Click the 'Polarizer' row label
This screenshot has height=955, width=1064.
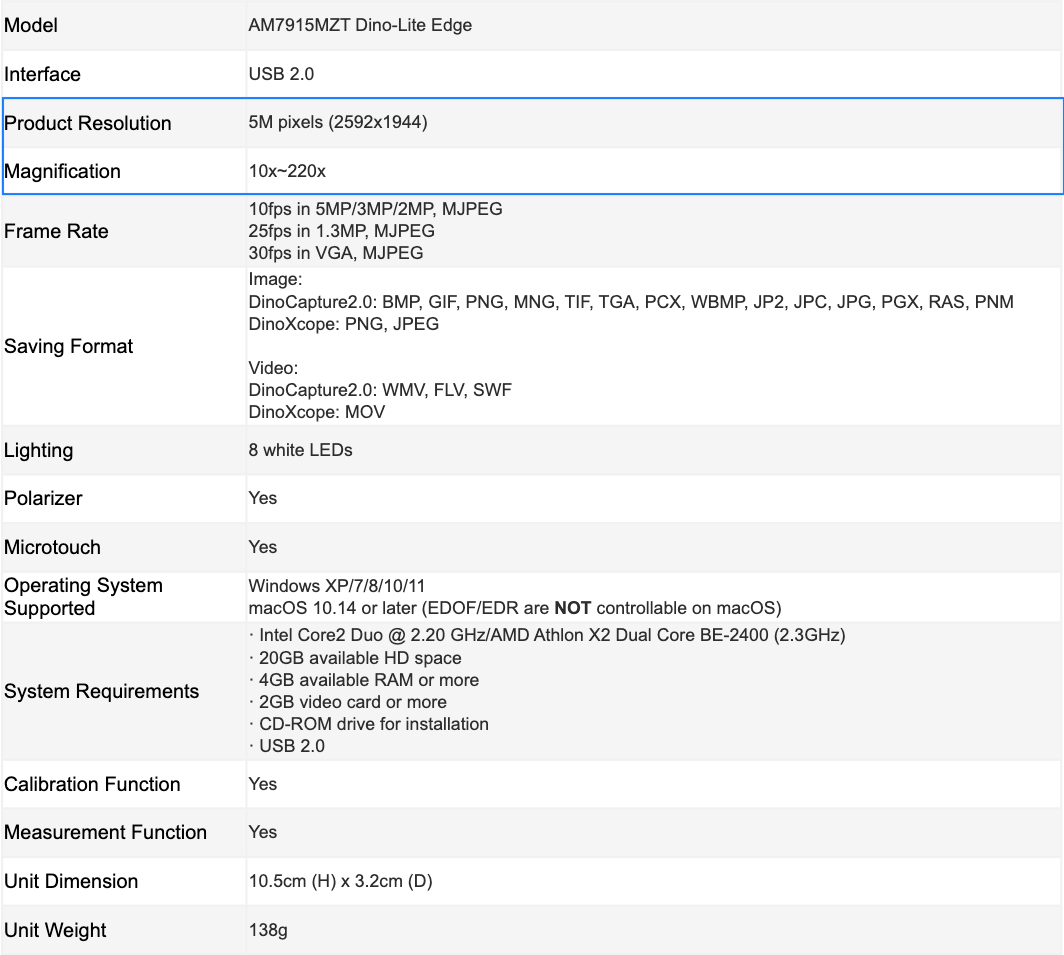43,499
